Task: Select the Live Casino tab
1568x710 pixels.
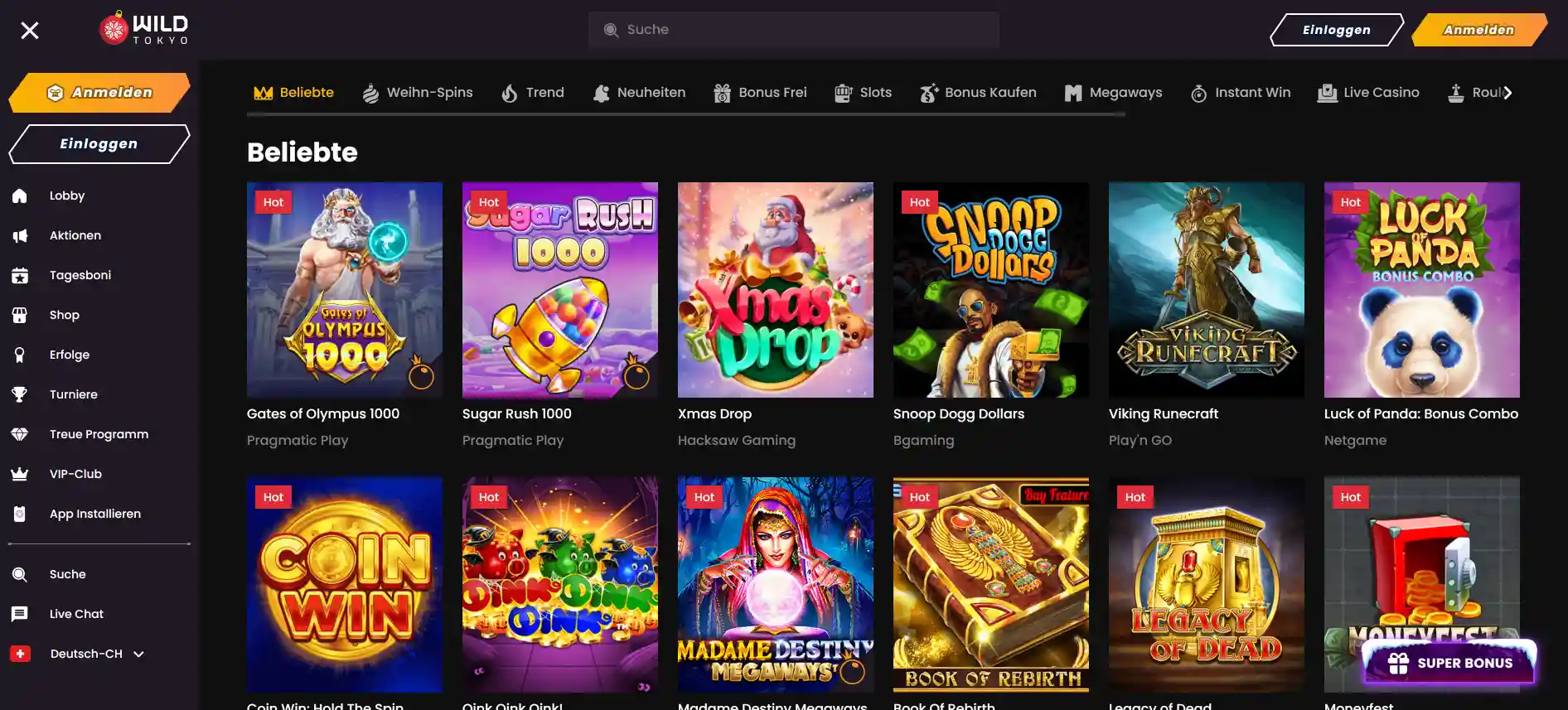Action: coord(1368,93)
